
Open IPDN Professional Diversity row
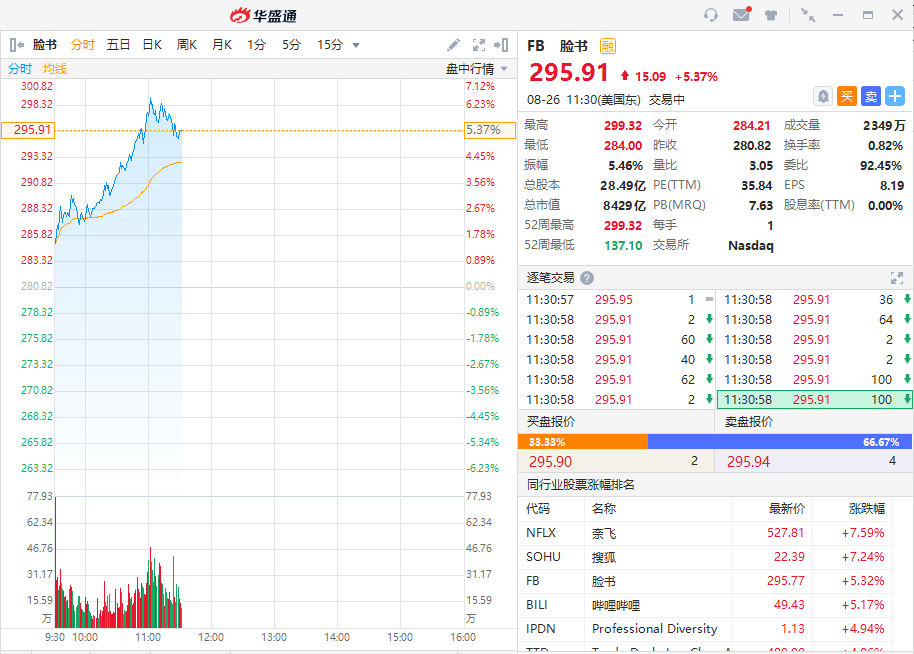[x=705, y=628]
